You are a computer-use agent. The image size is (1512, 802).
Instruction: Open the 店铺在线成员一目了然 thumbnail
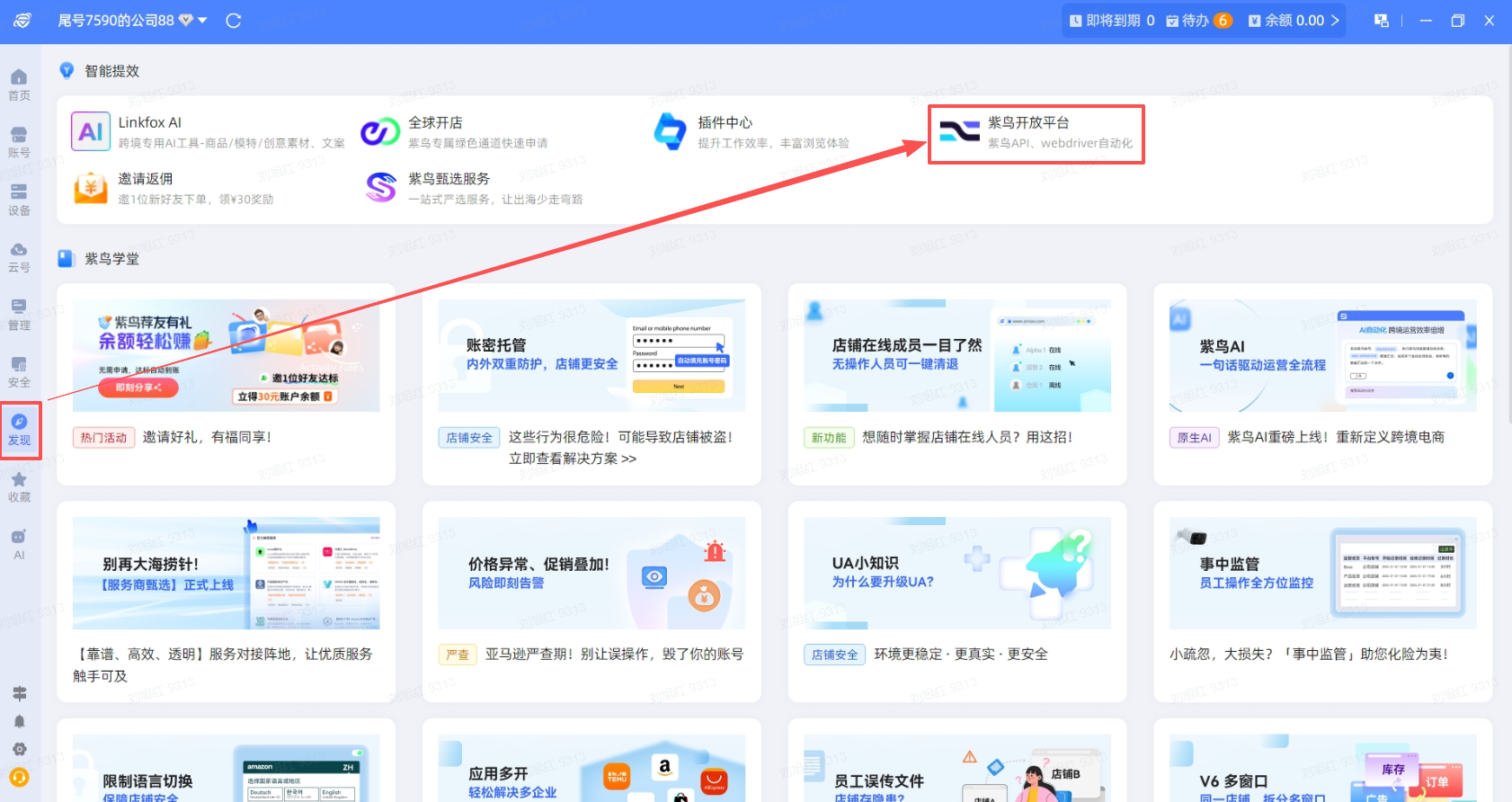[957, 355]
